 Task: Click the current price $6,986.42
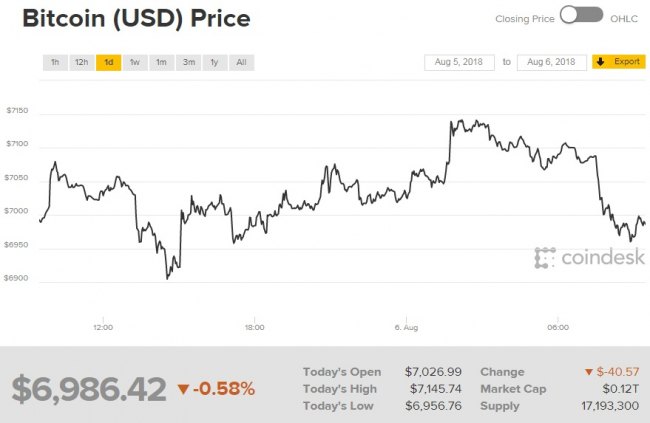click(x=89, y=389)
